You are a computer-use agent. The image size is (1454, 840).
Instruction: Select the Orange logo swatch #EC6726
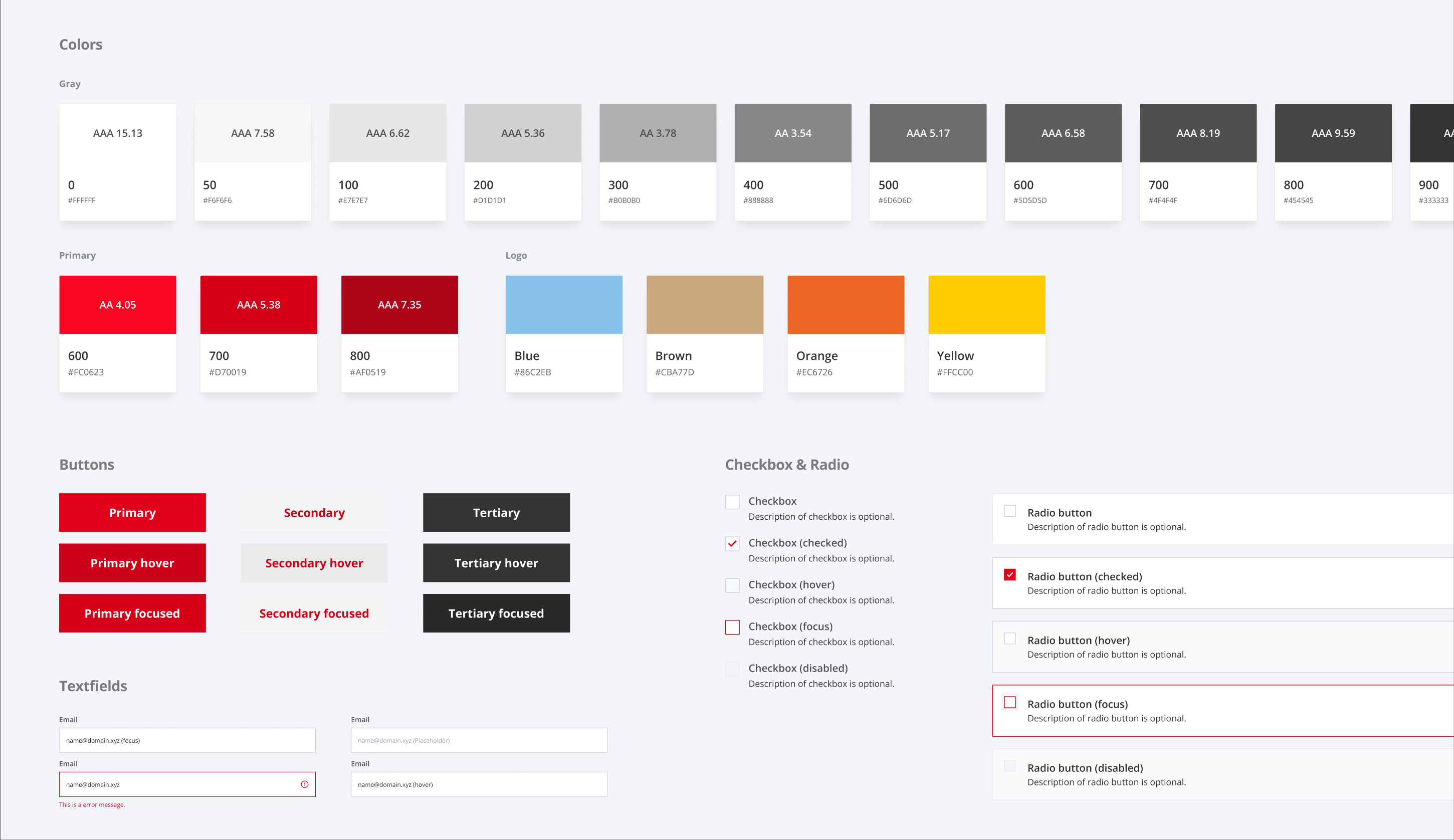coord(846,334)
